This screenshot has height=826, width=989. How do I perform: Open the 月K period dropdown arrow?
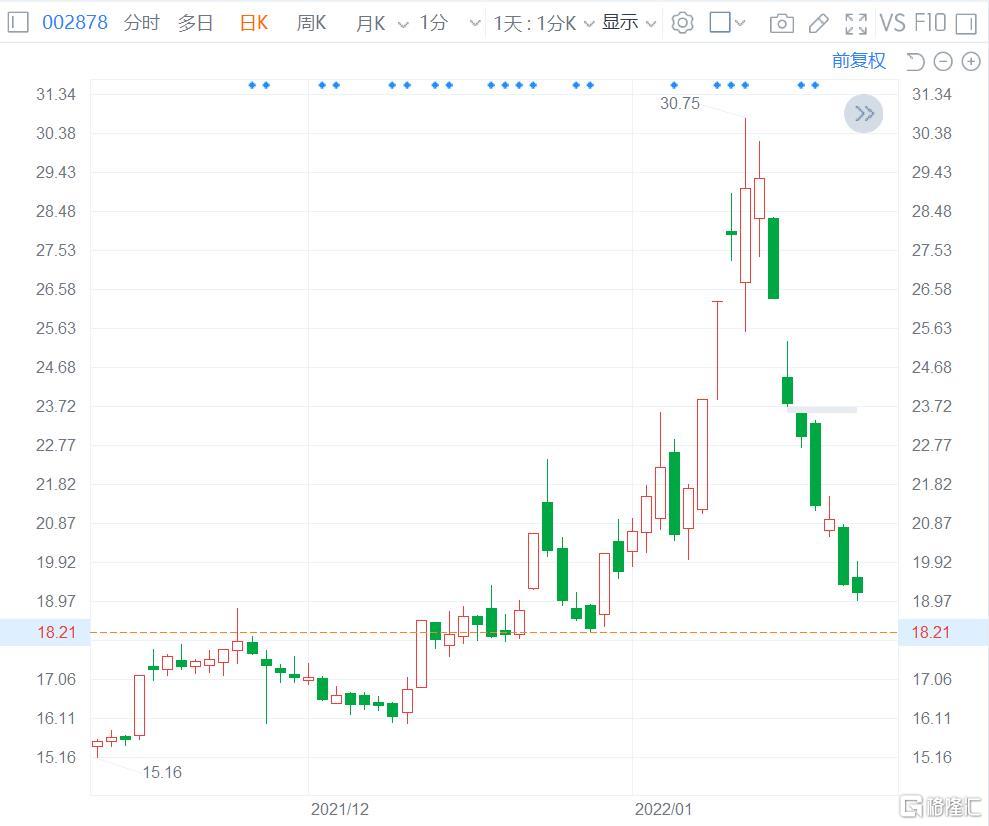[402, 25]
